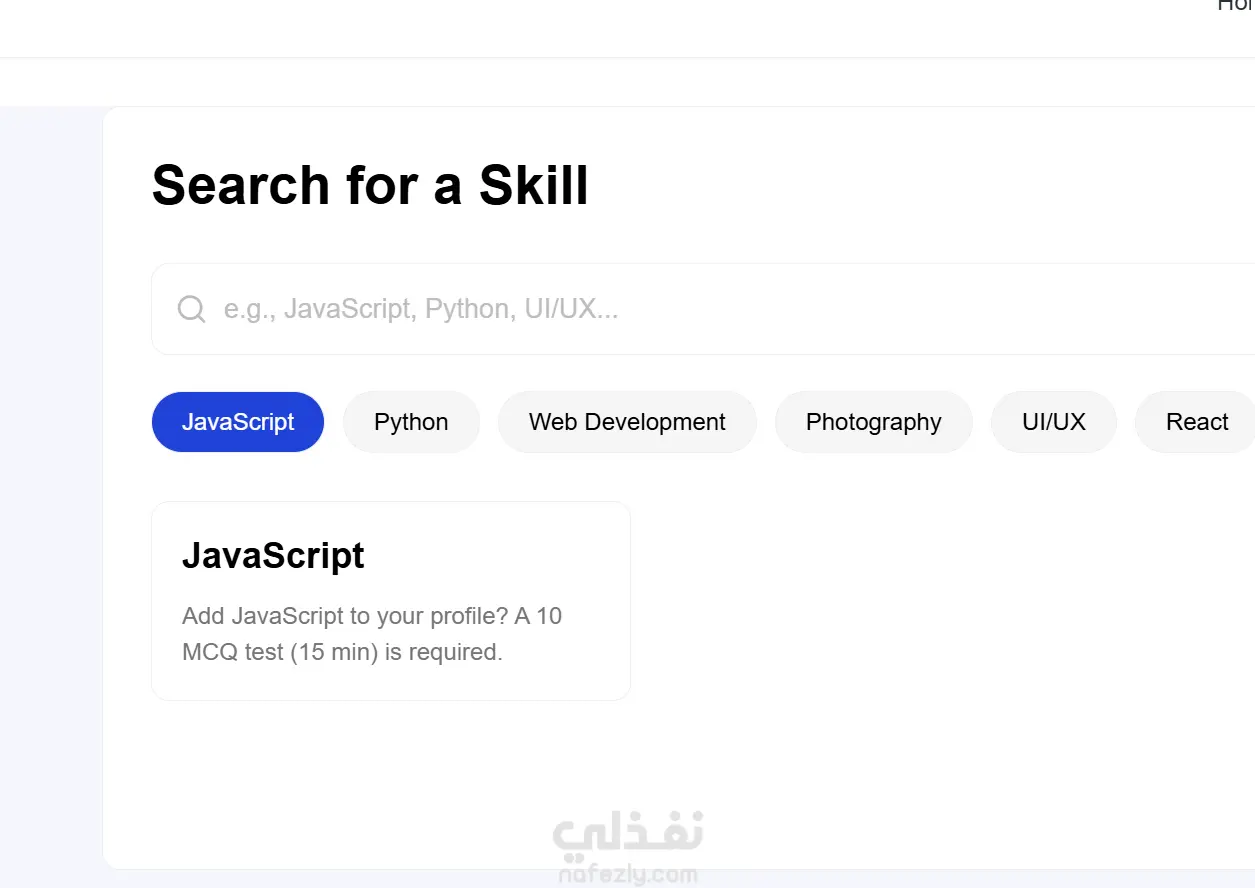Click the Search for a Skill heading
This screenshot has width=1255, height=888.
tap(370, 185)
